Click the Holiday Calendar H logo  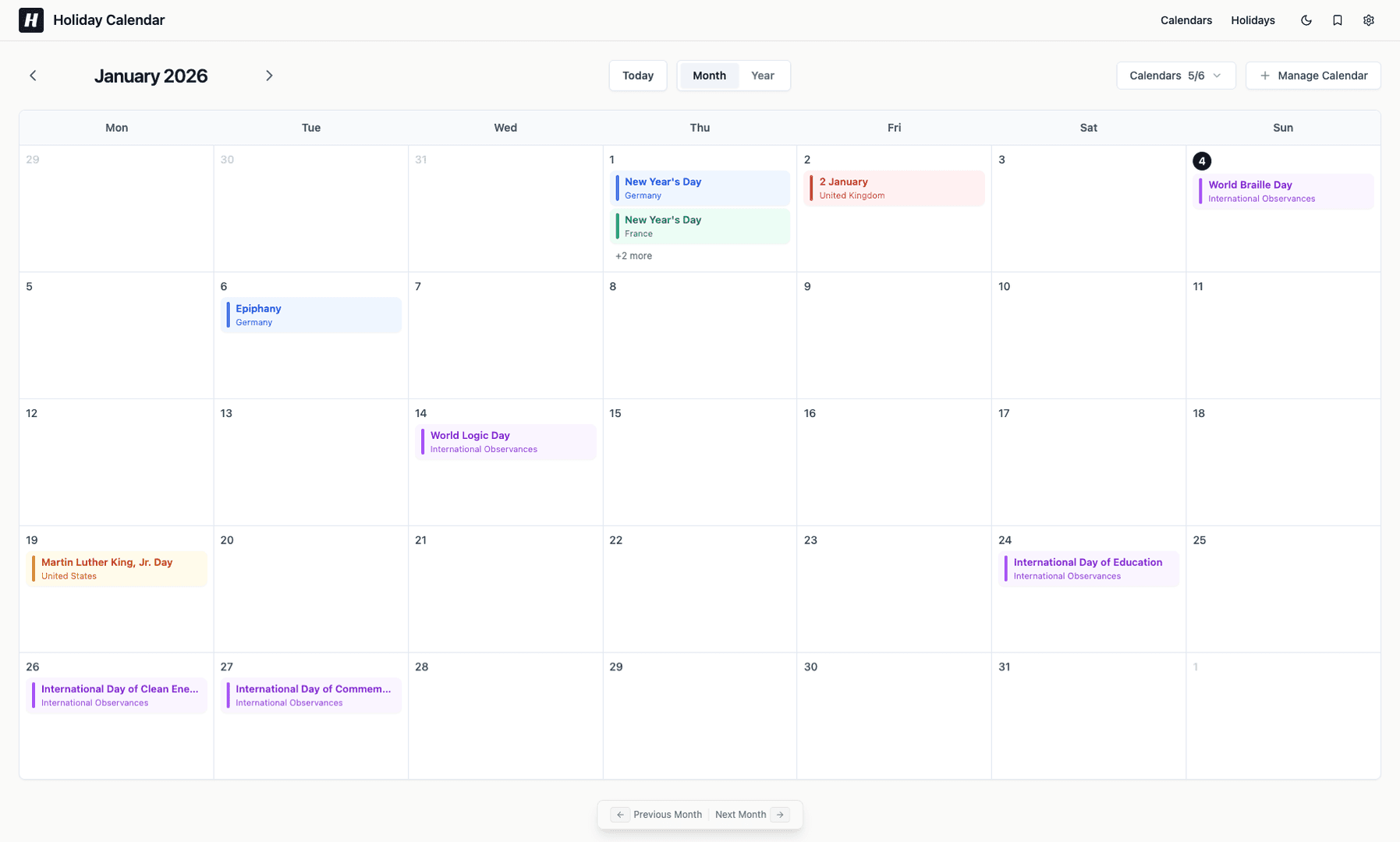30,19
